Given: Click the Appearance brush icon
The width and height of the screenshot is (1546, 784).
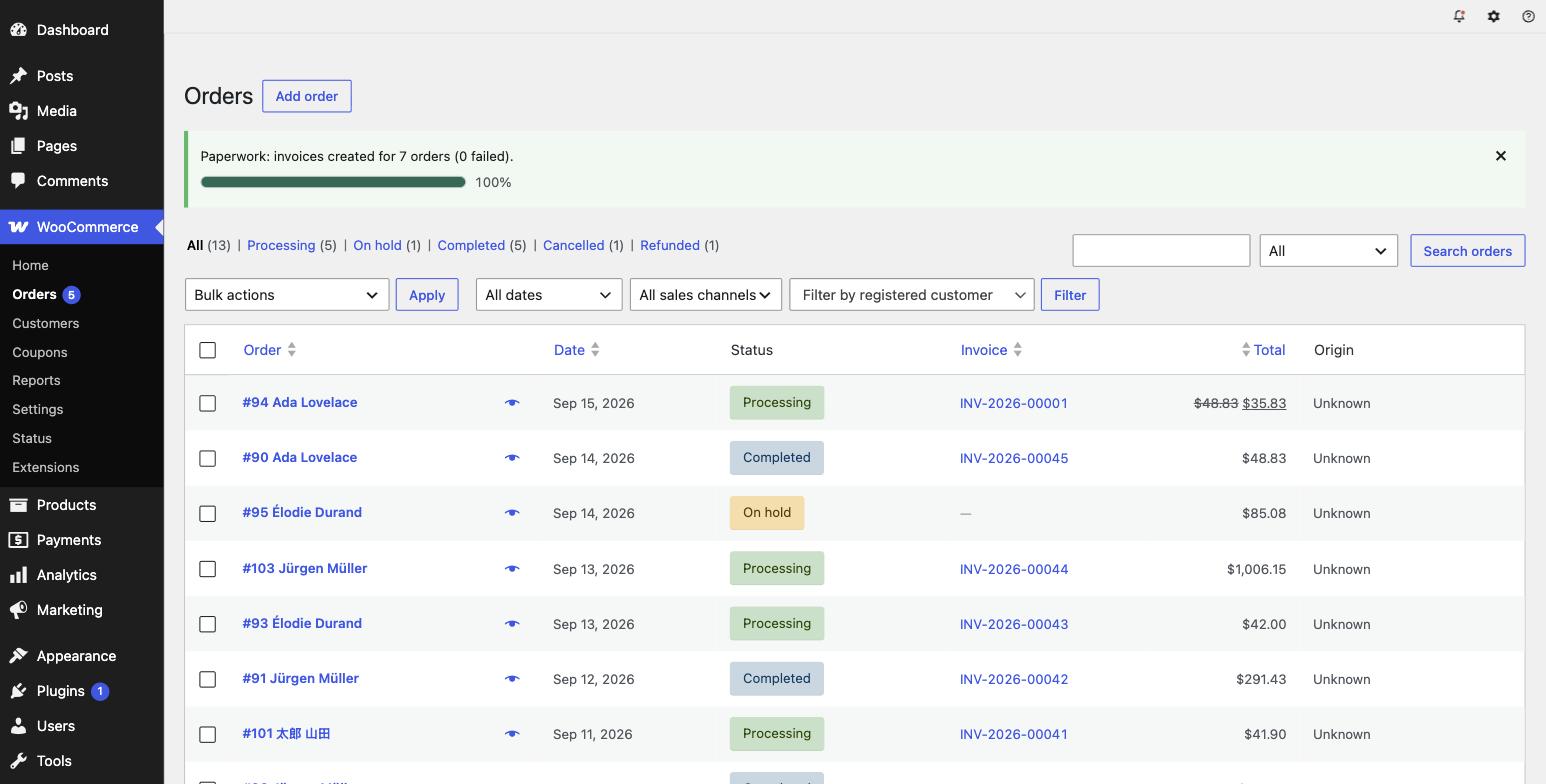Looking at the screenshot, I should [18, 656].
